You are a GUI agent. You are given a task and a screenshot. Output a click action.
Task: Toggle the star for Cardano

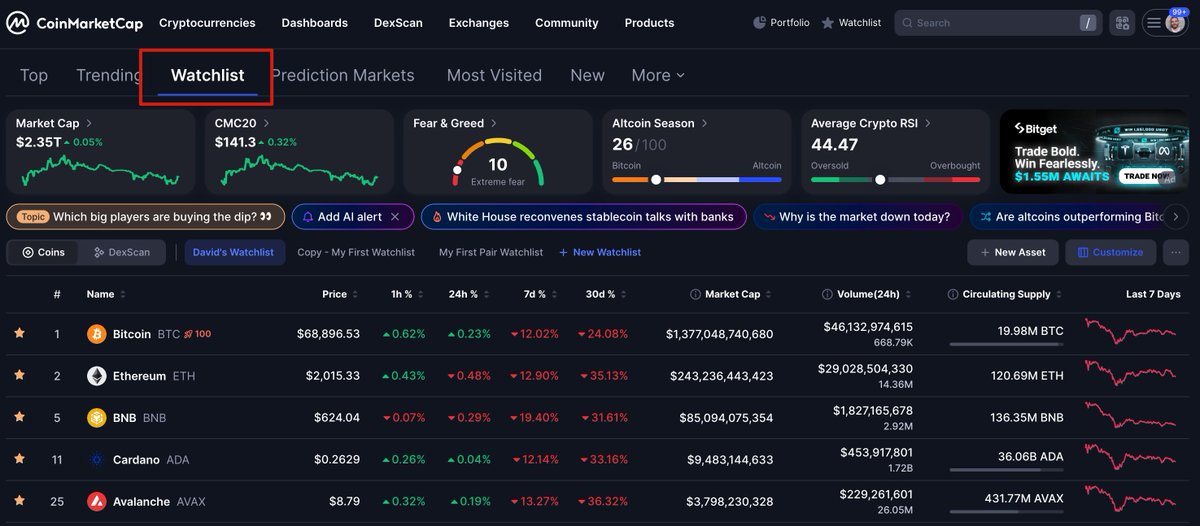click(19, 460)
